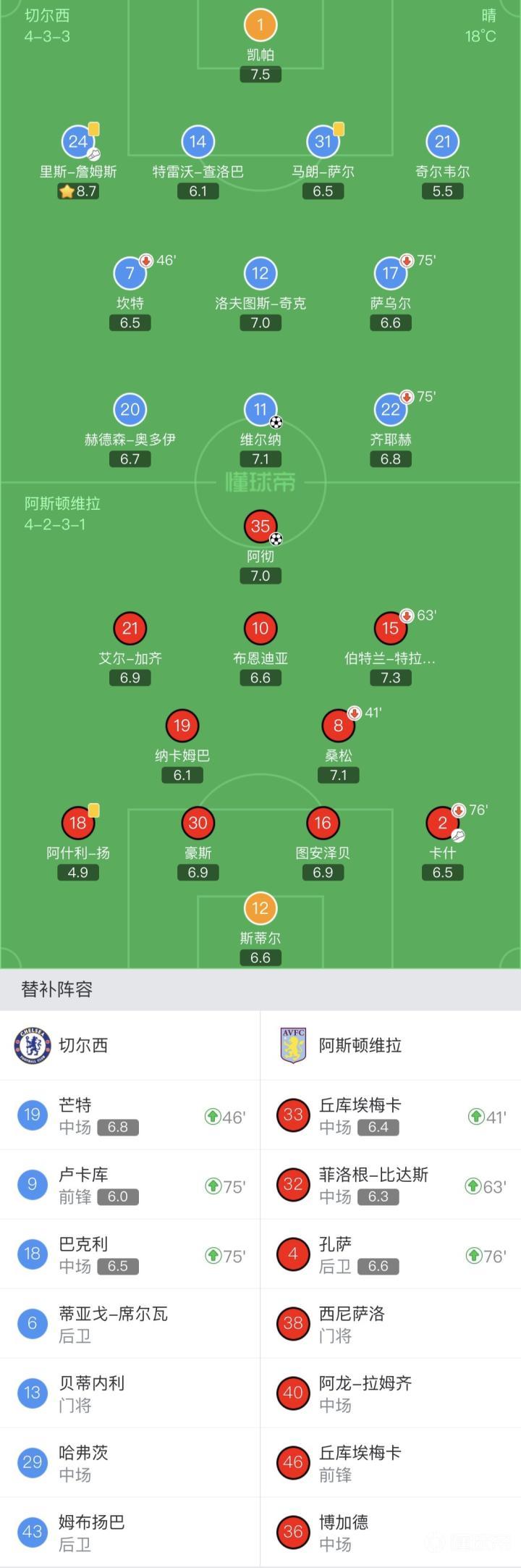Tap Archer's number 35 red badge
The height and width of the screenshot is (1568, 521).
click(x=260, y=527)
